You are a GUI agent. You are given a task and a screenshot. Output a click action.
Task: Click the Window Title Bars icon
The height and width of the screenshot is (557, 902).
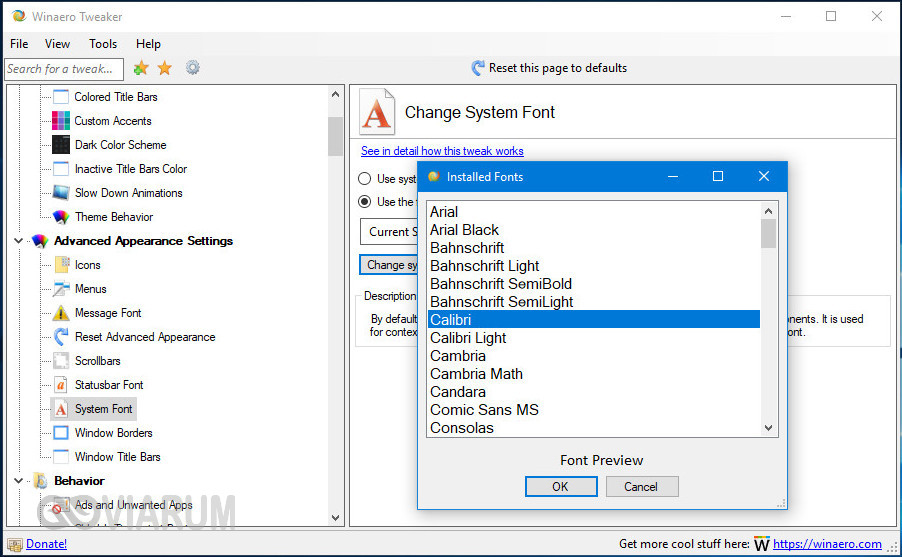(x=61, y=457)
